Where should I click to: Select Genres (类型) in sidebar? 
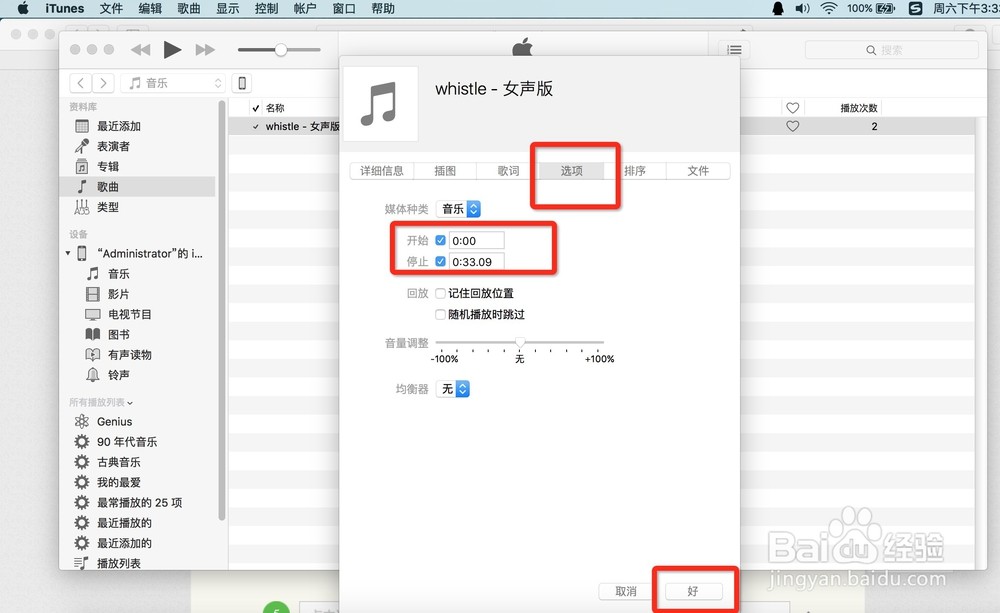108,207
